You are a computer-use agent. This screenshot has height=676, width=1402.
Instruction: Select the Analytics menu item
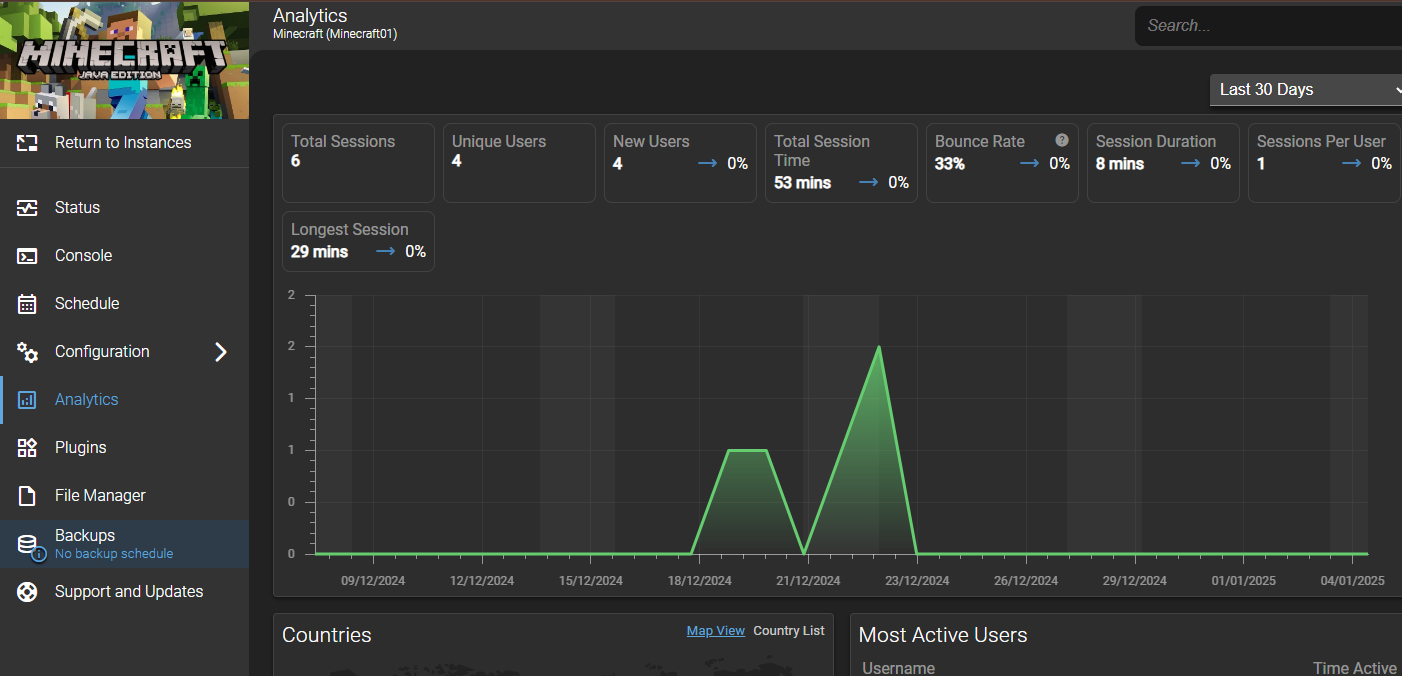[x=86, y=400]
